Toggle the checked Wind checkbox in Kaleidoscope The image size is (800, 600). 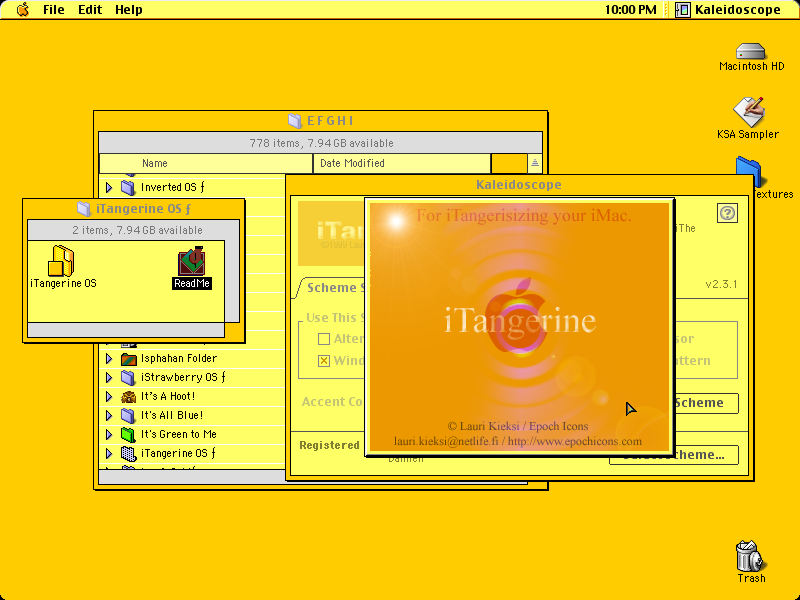(x=323, y=361)
